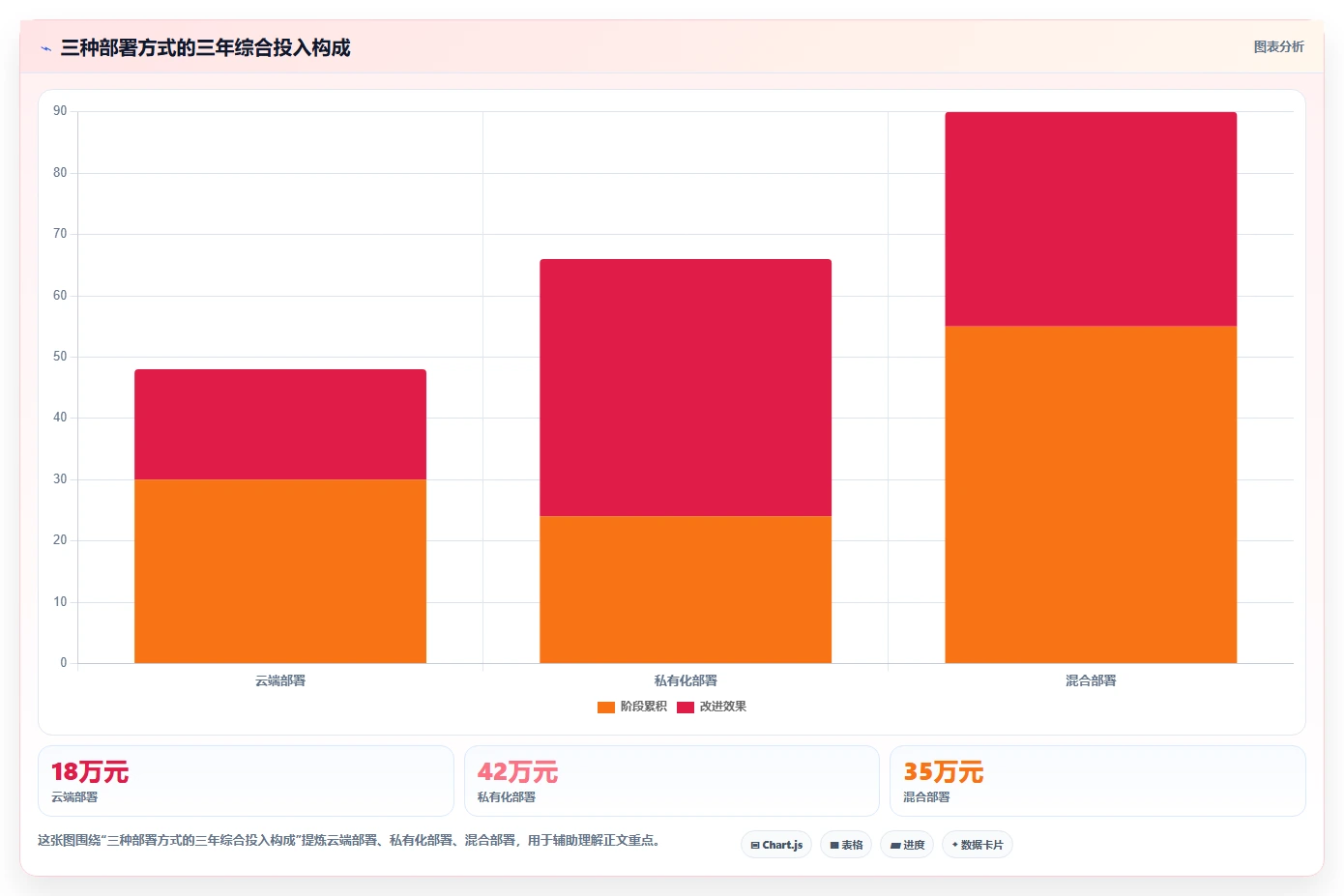Click the lightning icon beside the chart title

[45, 48]
